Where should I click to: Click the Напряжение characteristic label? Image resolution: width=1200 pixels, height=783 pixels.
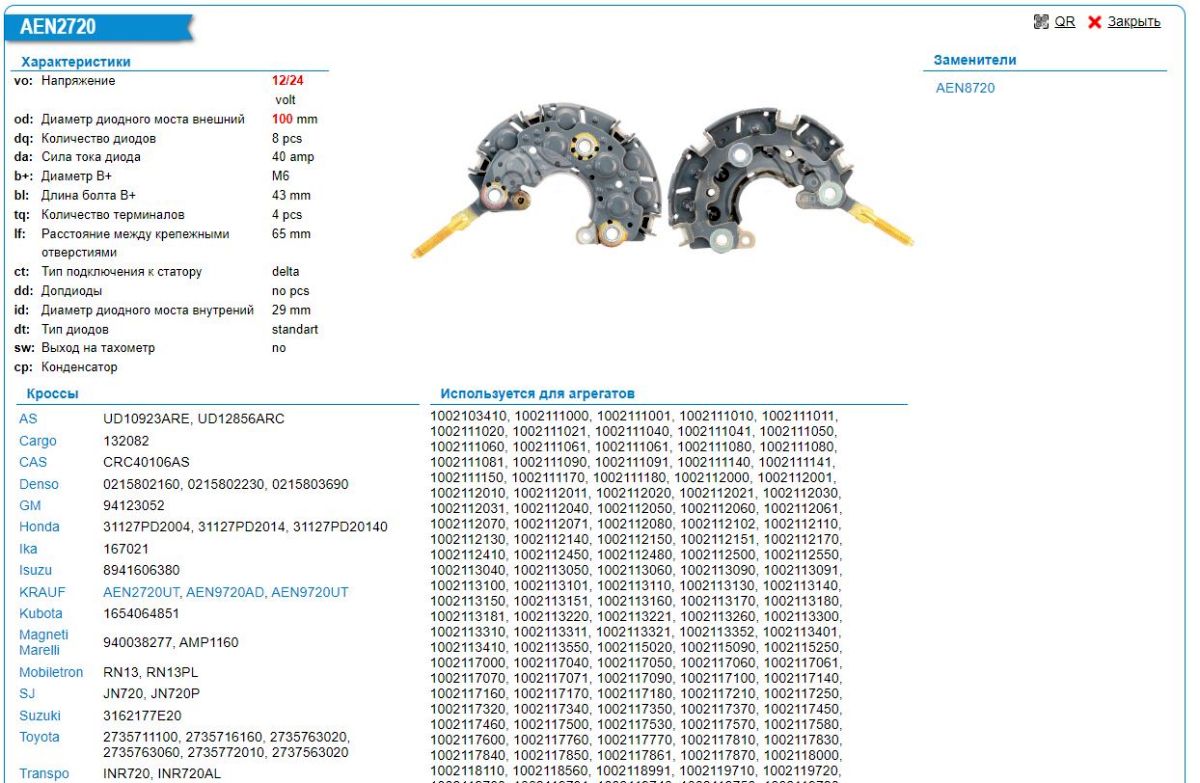78,81
